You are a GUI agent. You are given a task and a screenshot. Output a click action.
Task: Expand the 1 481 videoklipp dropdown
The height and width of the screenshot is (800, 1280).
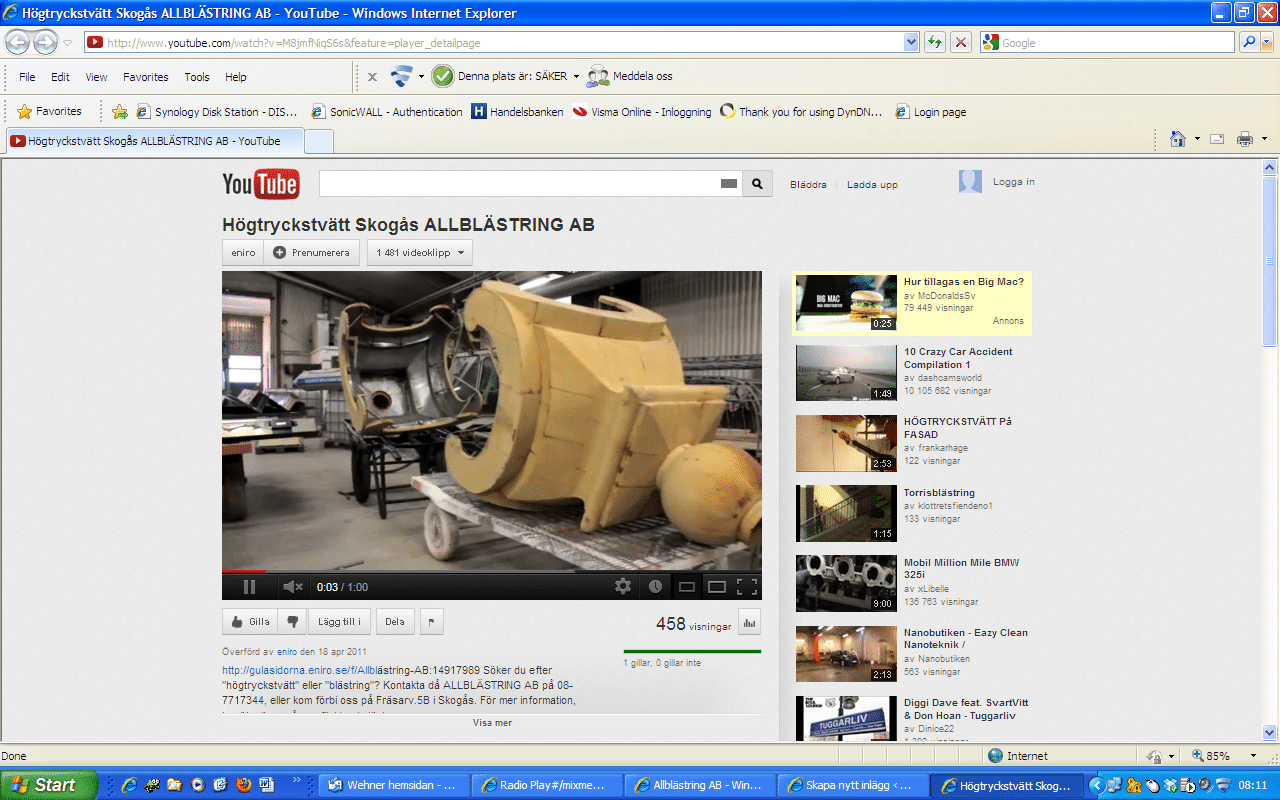coord(419,253)
